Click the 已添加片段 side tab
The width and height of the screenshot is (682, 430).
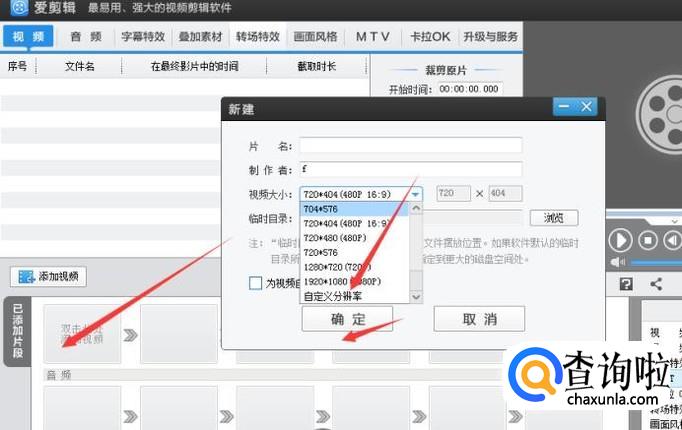click(x=17, y=331)
